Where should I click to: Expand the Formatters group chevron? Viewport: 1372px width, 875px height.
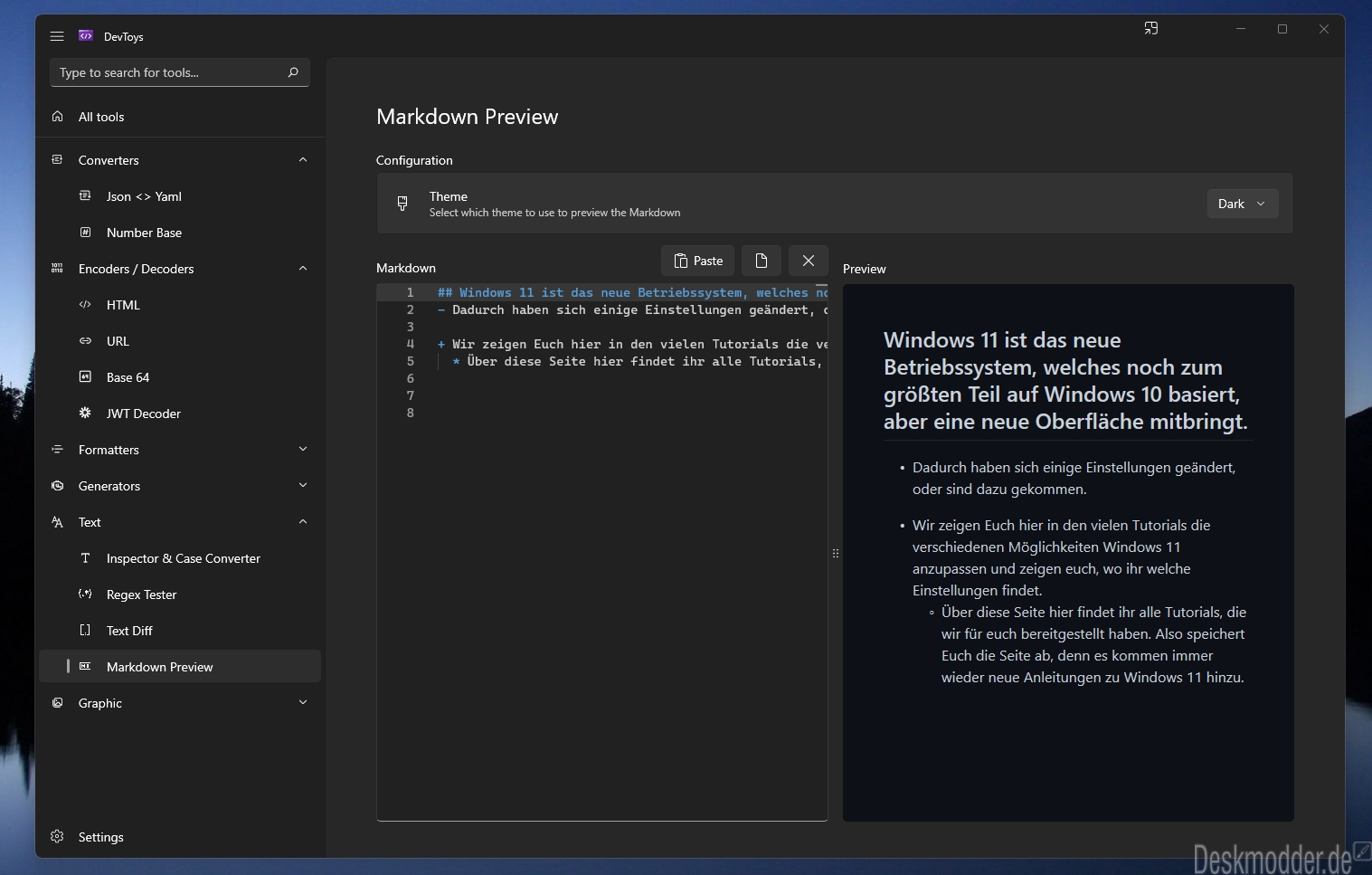click(x=303, y=450)
